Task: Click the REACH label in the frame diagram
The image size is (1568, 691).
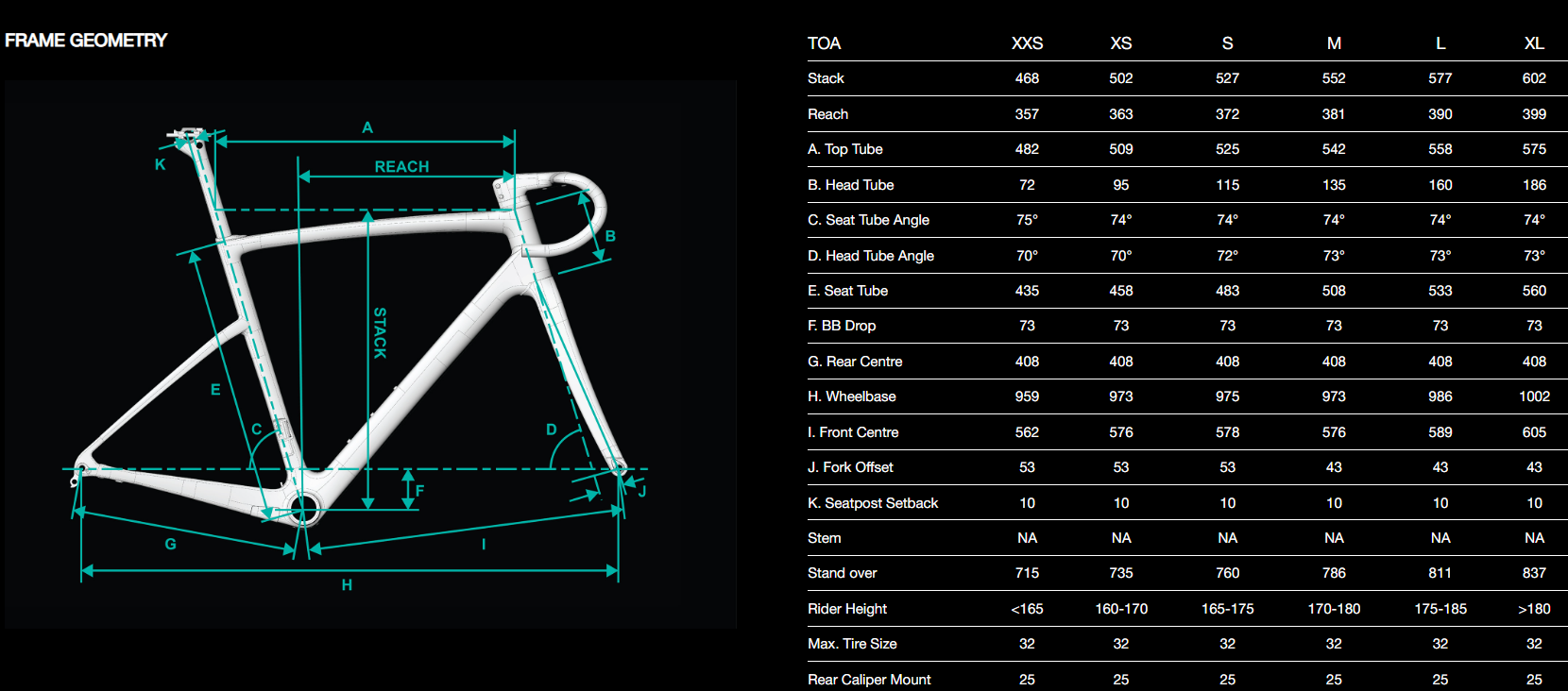Action: [401, 167]
